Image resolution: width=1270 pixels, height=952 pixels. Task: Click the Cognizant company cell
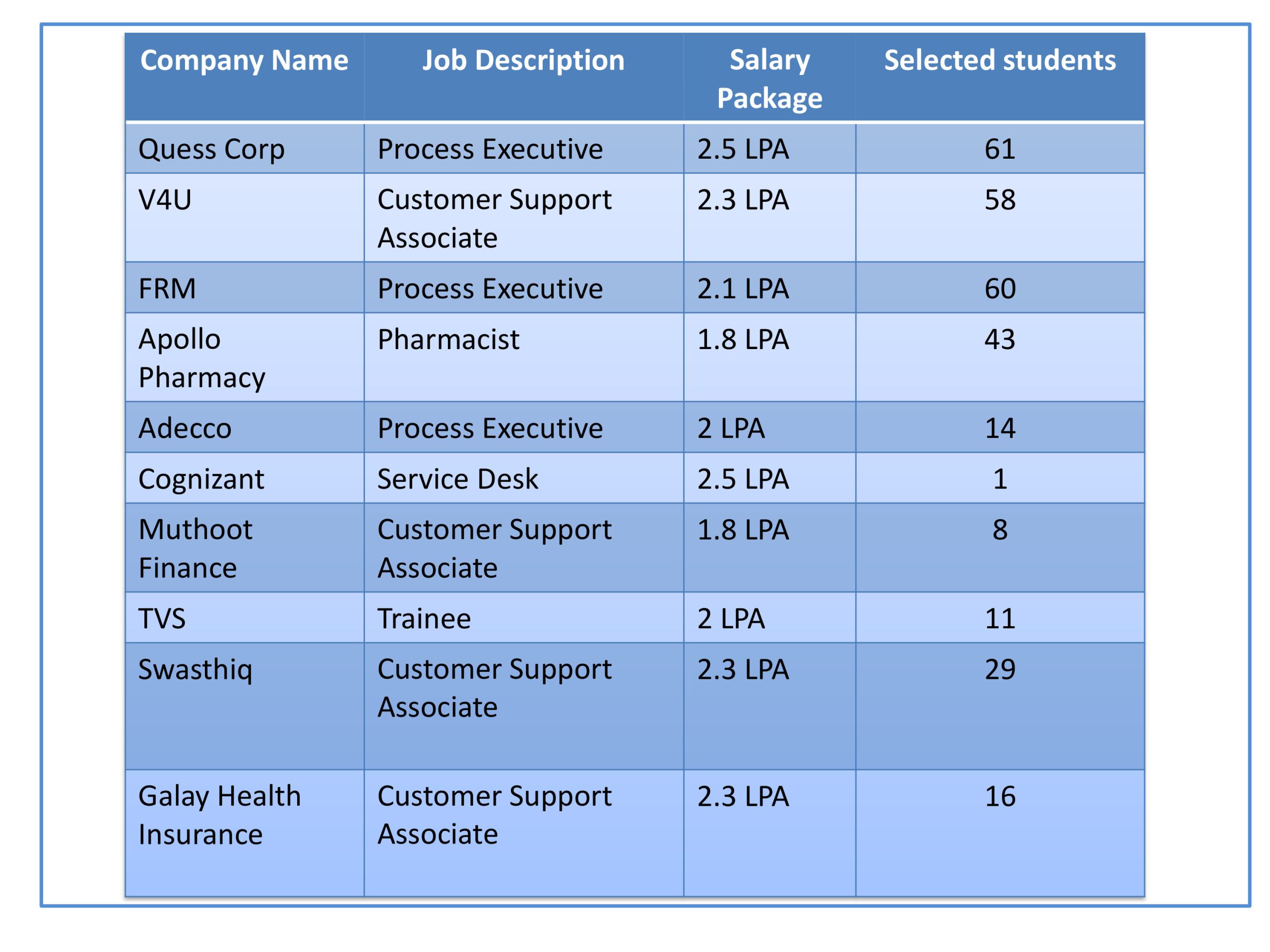(201, 479)
